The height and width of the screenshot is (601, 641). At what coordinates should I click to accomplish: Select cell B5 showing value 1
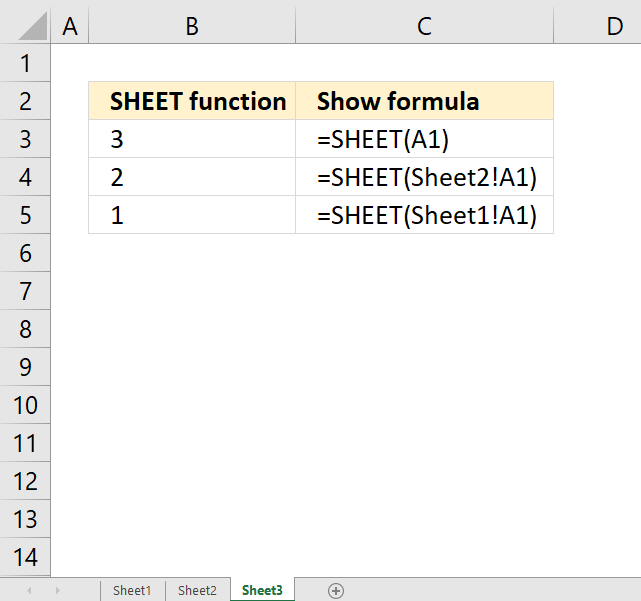192,215
